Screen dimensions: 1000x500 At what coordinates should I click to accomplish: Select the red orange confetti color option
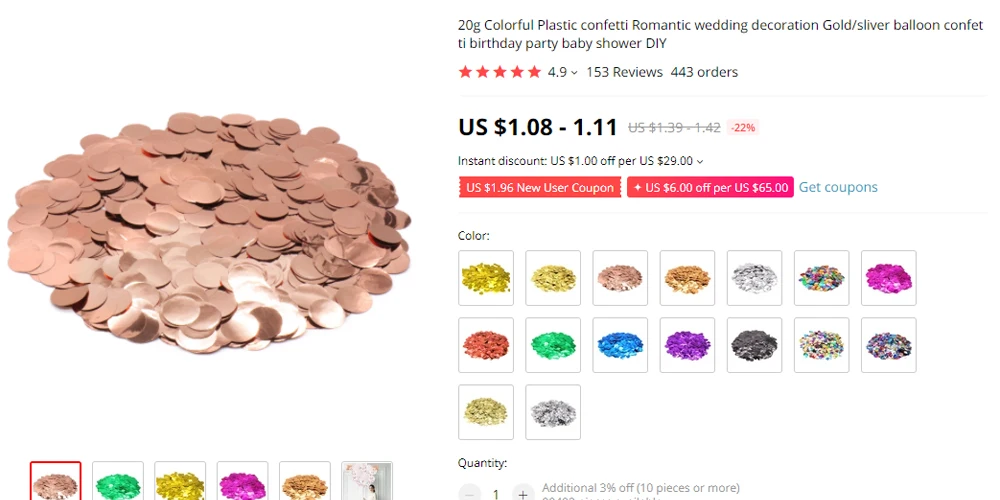[x=486, y=345]
